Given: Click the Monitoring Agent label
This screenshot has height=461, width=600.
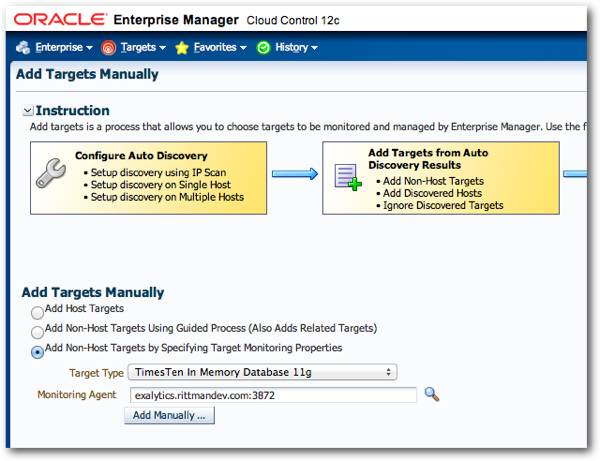Looking at the screenshot, I should pos(77,394).
